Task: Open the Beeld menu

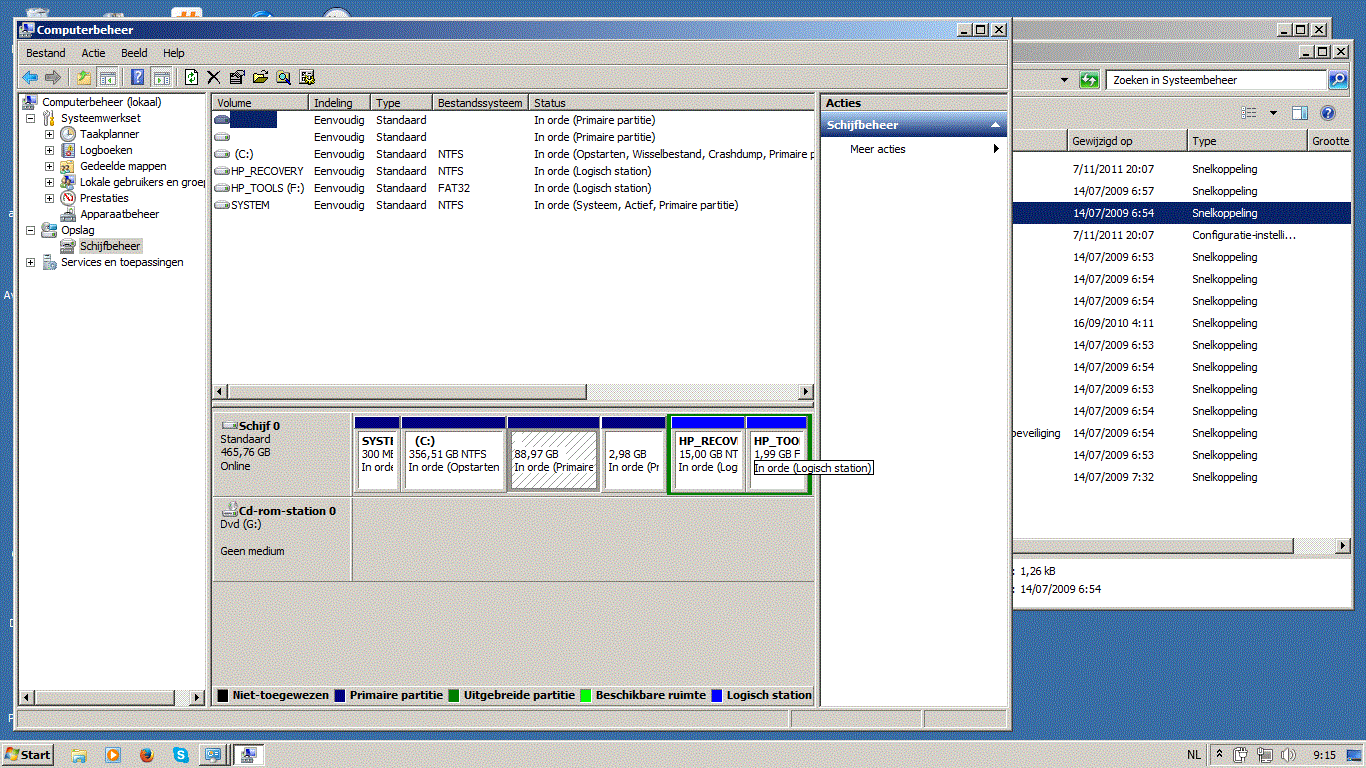Action: [134, 53]
